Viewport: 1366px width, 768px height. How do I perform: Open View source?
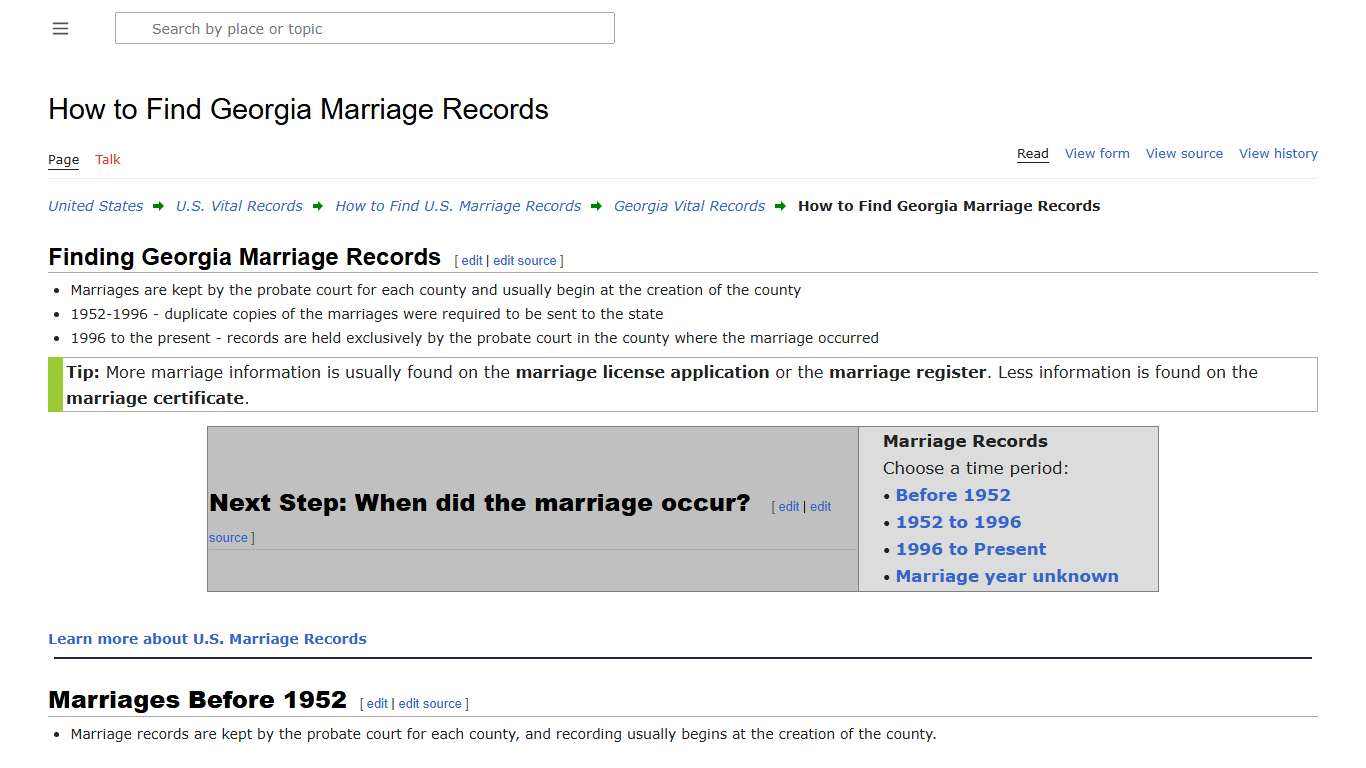[x=1184, y=153]
